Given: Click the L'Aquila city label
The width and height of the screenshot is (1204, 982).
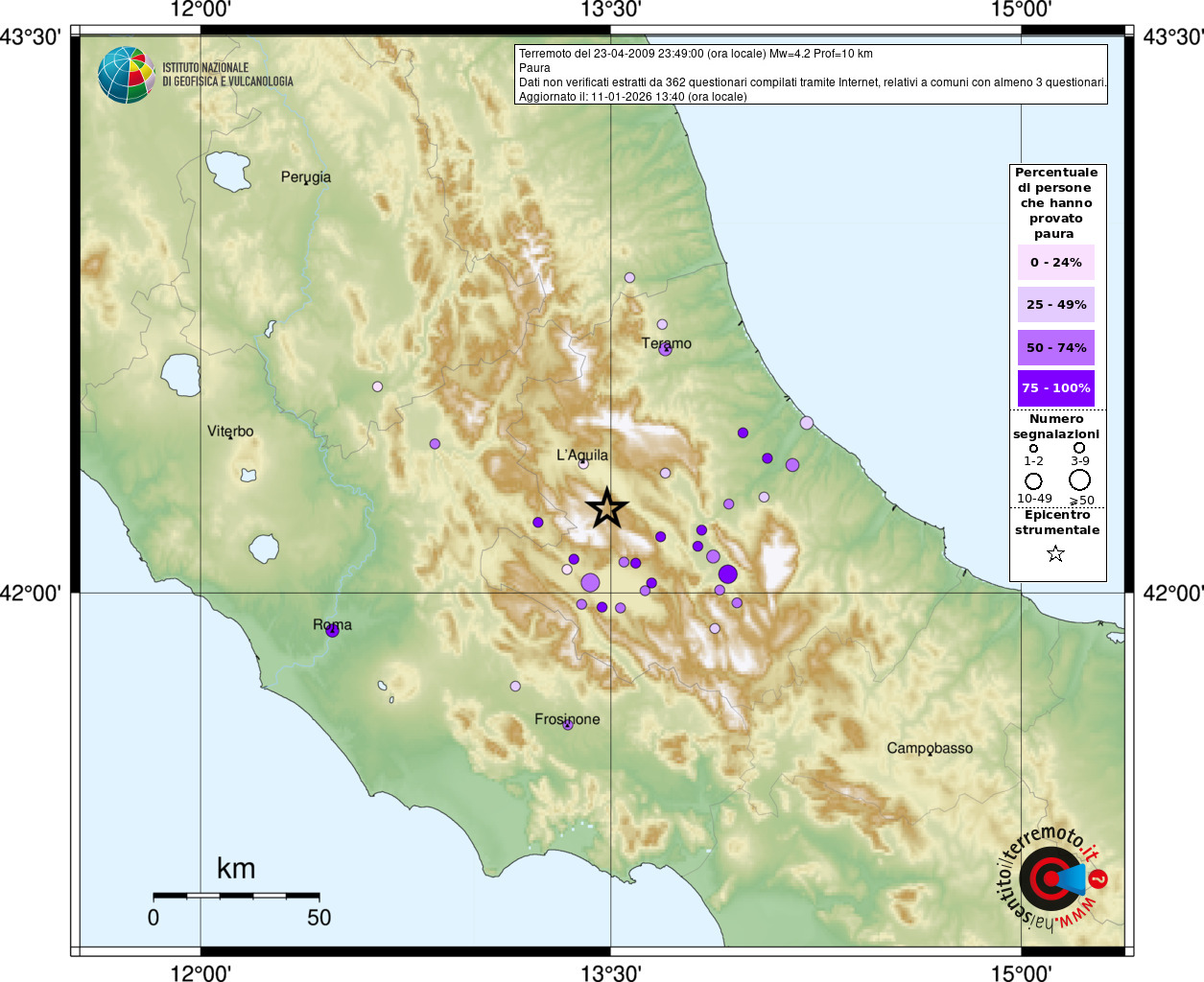Looking at the screenshot, I should (x=582, y=456).
